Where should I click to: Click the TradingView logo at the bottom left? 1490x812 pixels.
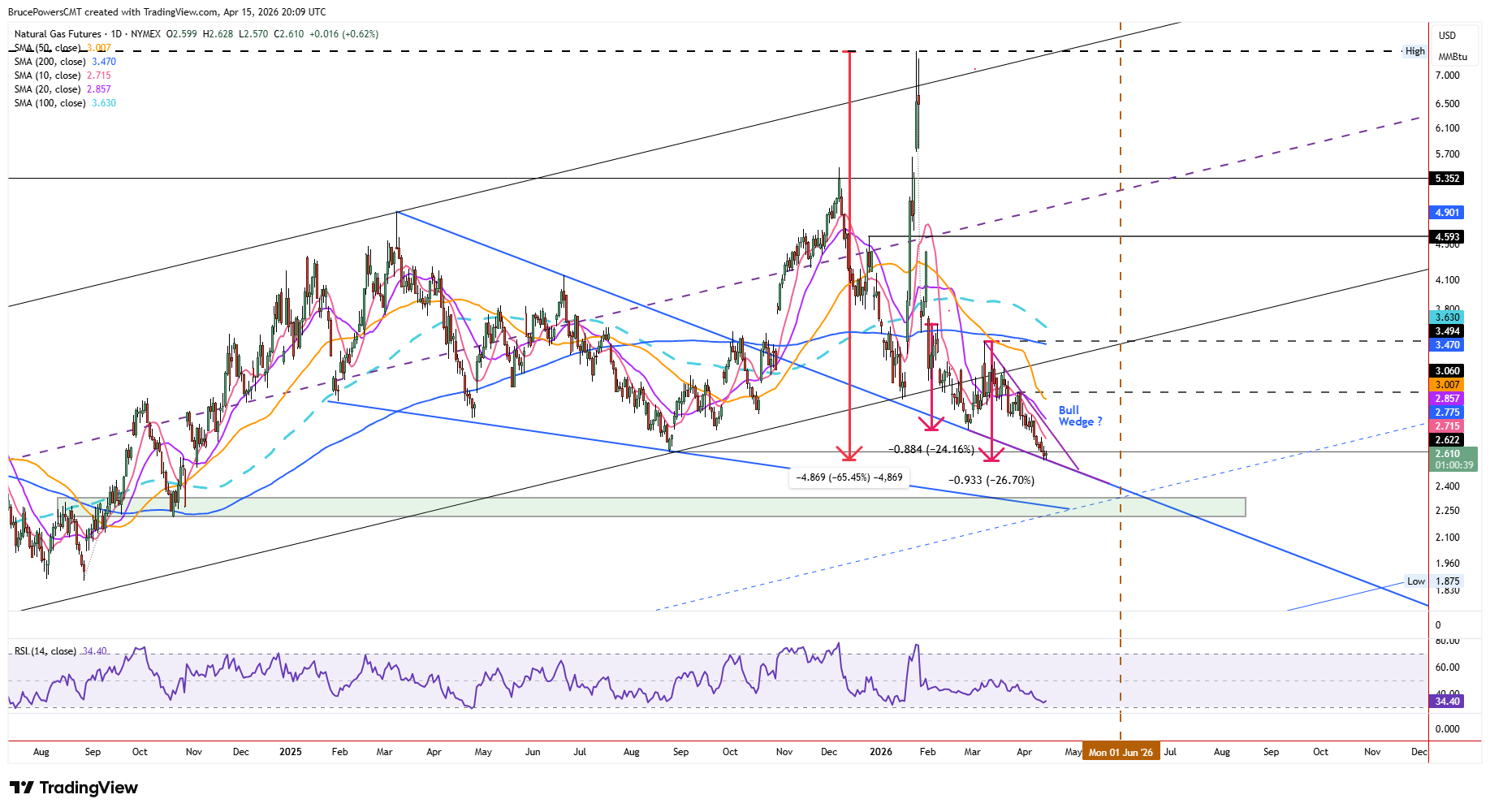click(74, 788)
